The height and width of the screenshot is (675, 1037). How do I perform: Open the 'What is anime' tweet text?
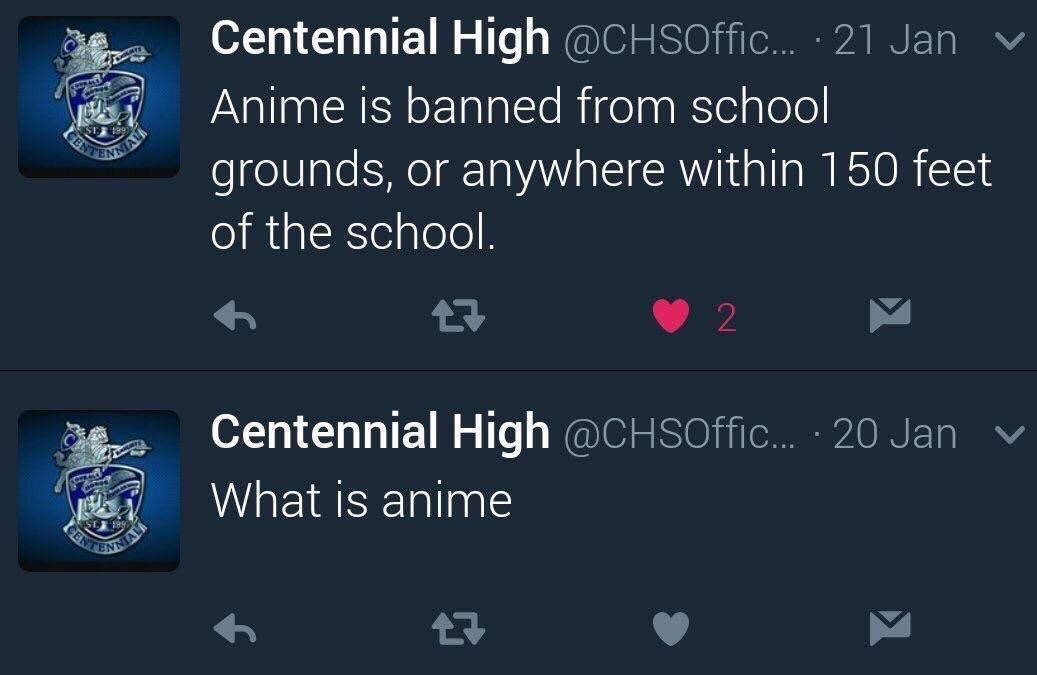pos(362,500)
